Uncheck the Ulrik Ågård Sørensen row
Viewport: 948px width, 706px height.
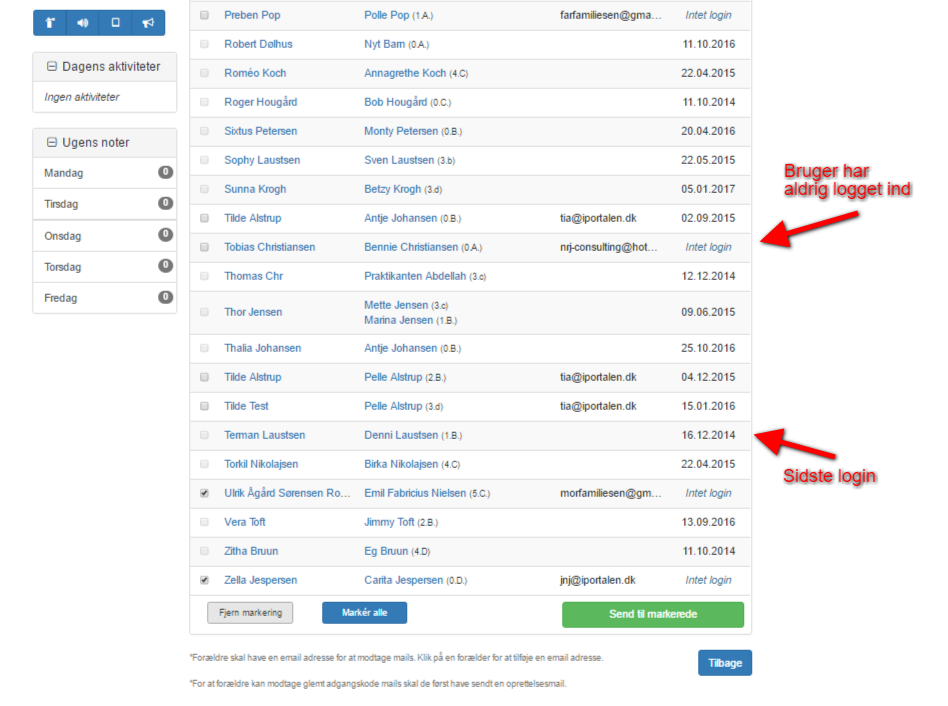[x=204, y=493]
